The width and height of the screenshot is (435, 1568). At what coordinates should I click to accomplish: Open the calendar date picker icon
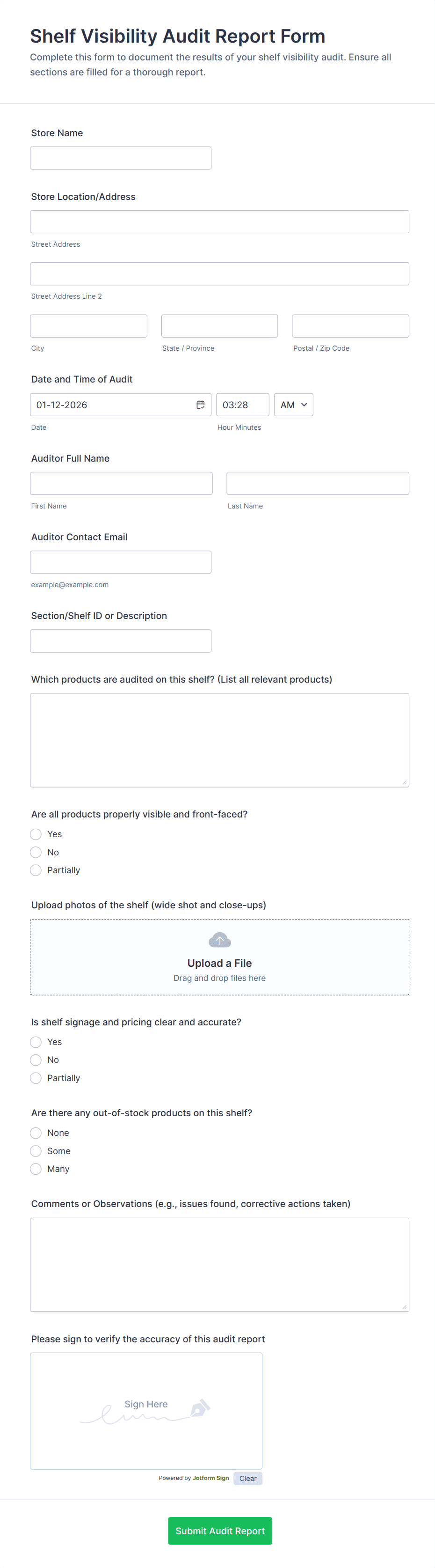[200, 404]
